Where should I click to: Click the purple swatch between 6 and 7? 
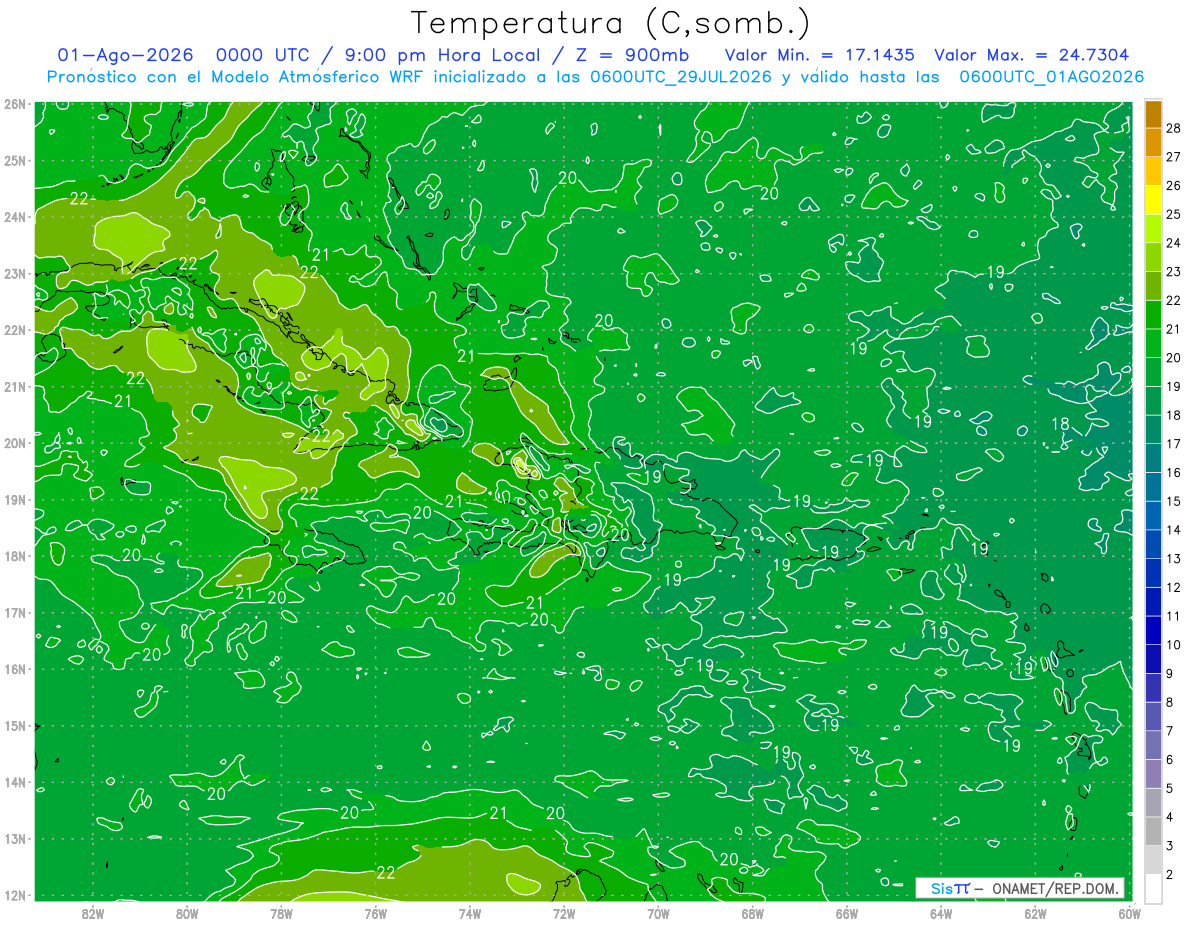click(1153, 745)
